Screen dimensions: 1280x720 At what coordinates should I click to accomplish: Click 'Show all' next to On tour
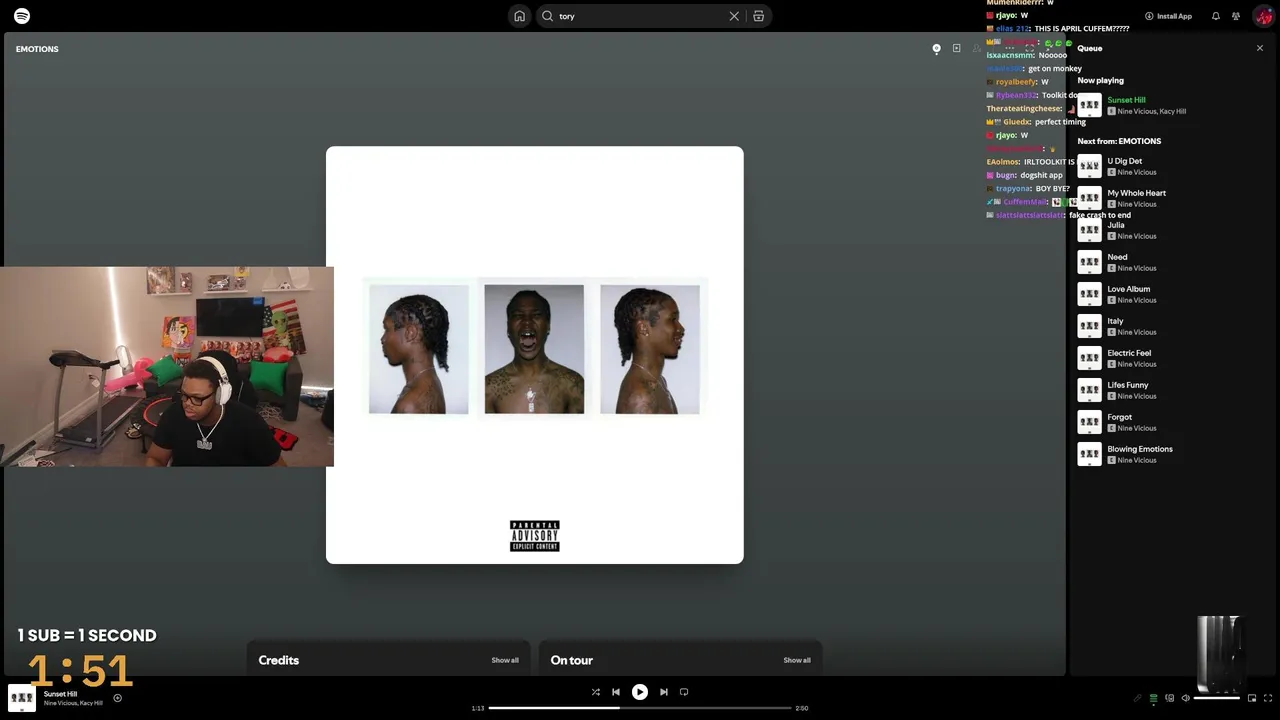pyautogui.click(x=797, y=660)
